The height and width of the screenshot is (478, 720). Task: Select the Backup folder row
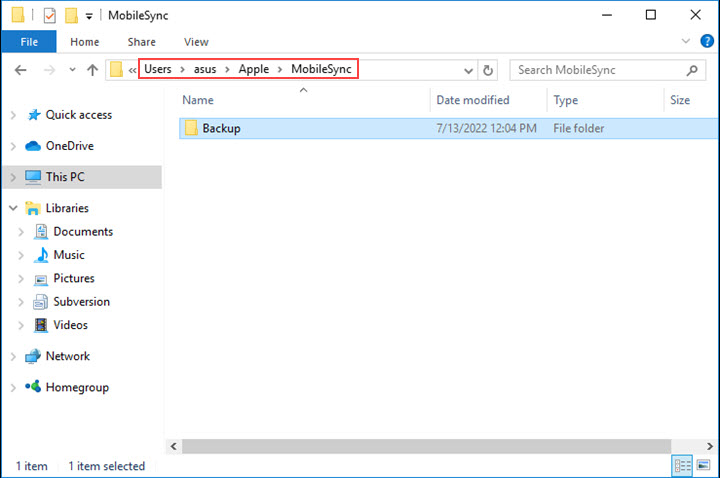[448, 129]
